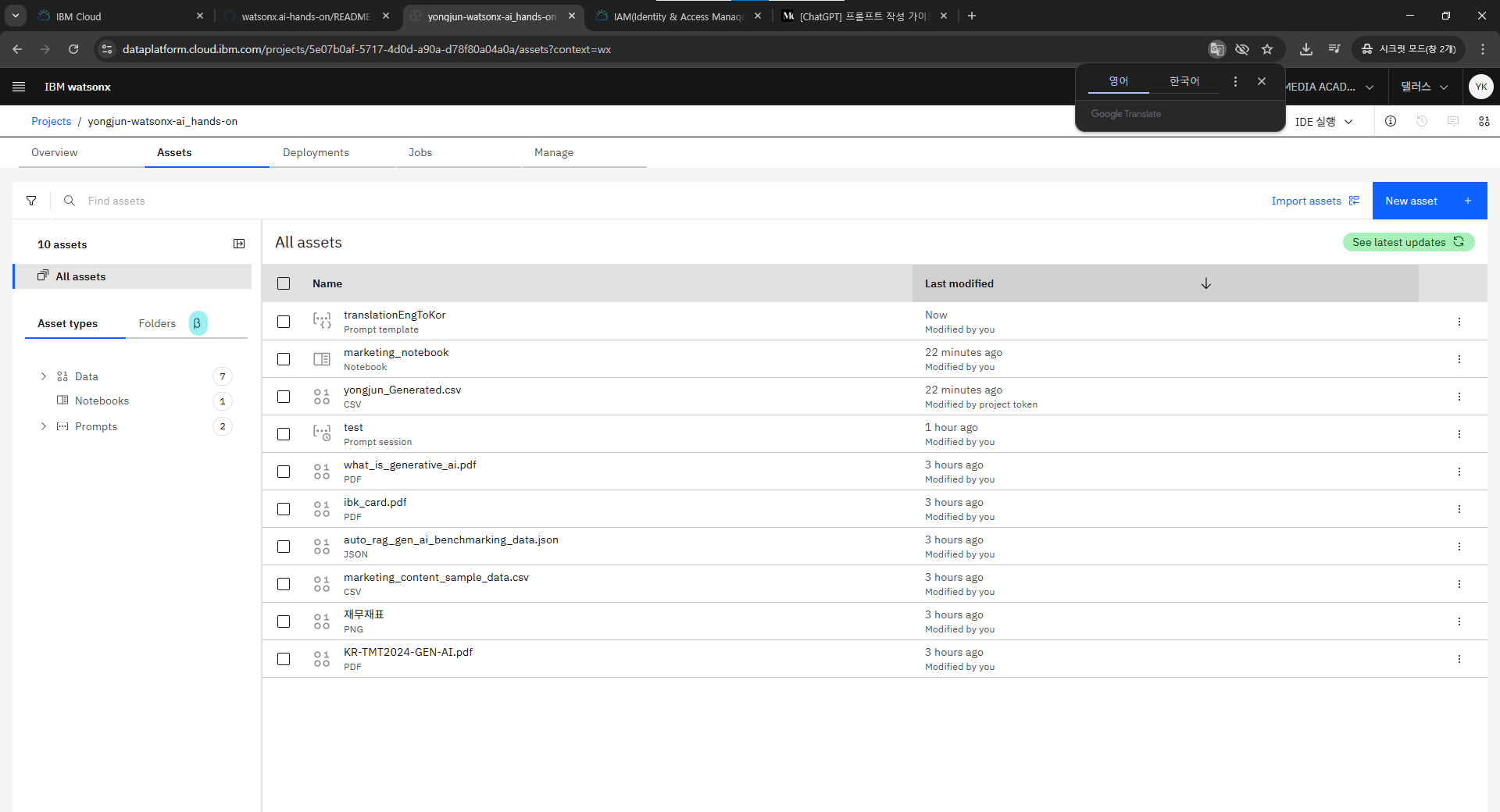
Task: Click the Google Translate icon in address bar
Action: (x=1216, y=49)
